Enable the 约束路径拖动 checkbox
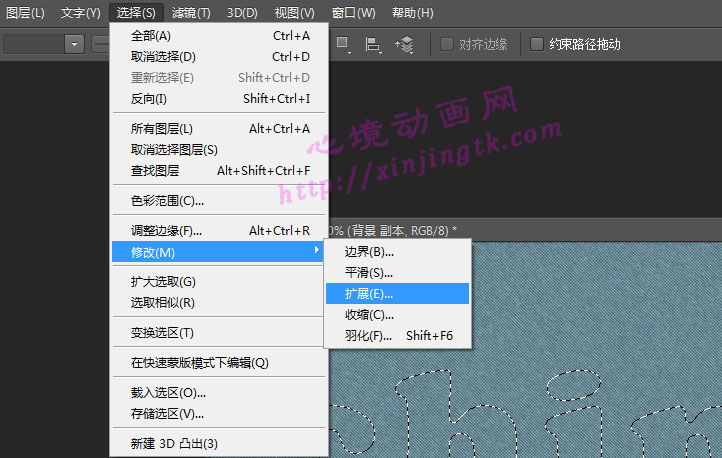The image size is (722, 458). 537,44
